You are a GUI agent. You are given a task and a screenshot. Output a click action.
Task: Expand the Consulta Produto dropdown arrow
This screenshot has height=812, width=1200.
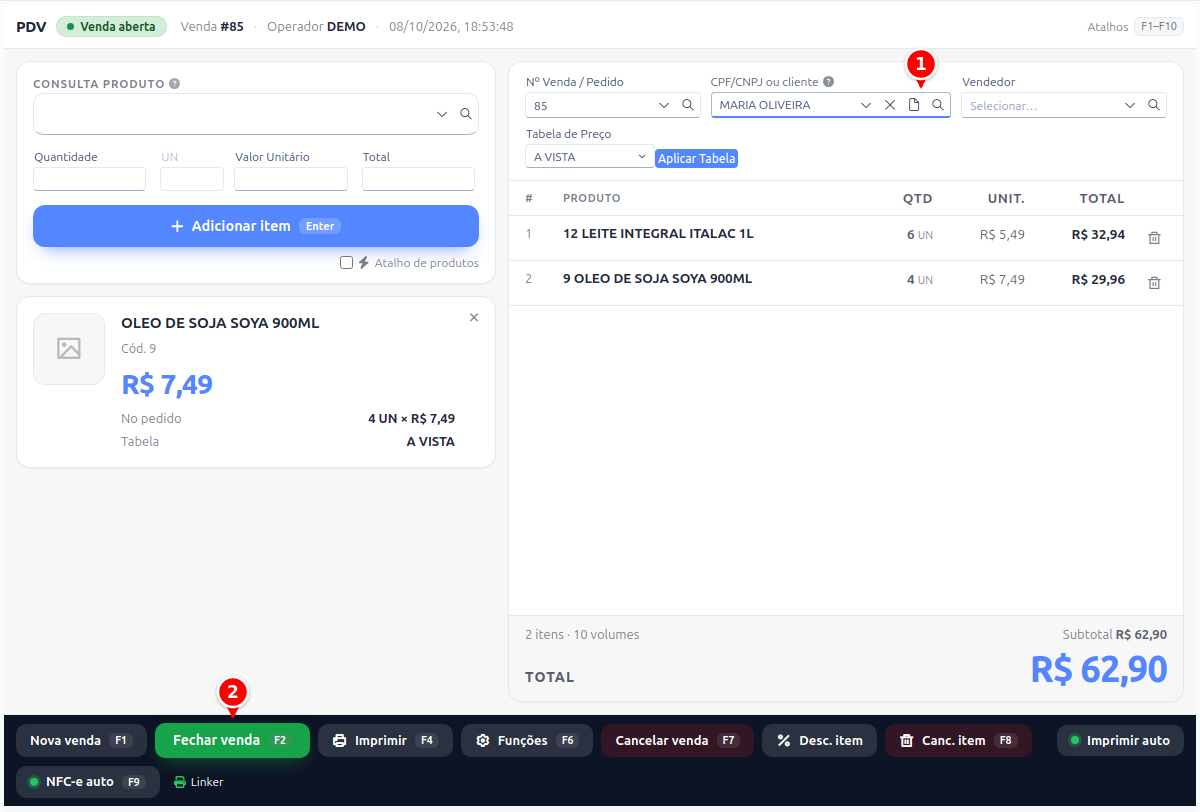(442, 114)
